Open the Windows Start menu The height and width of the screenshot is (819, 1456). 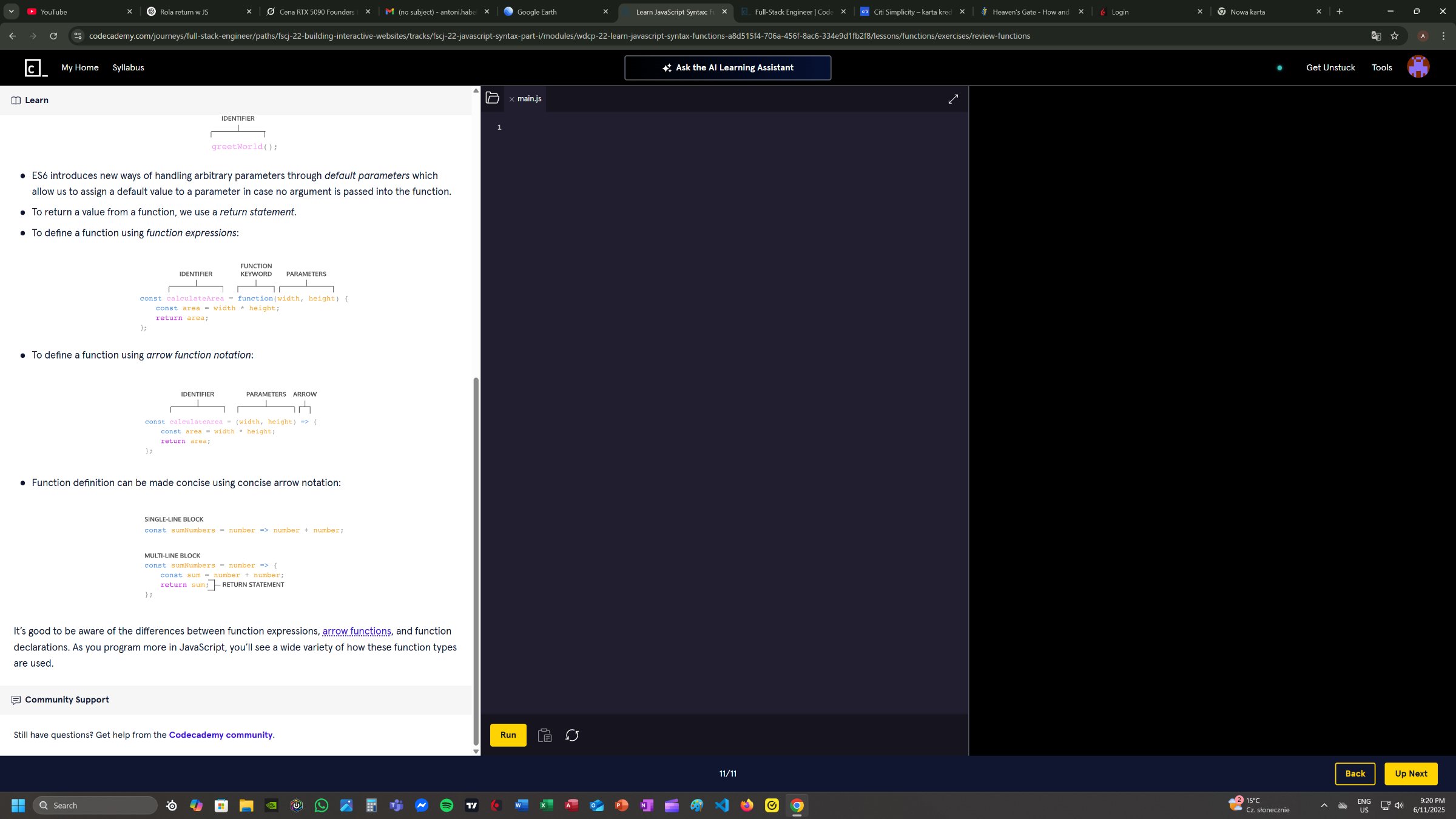click(x=18, y=805)
